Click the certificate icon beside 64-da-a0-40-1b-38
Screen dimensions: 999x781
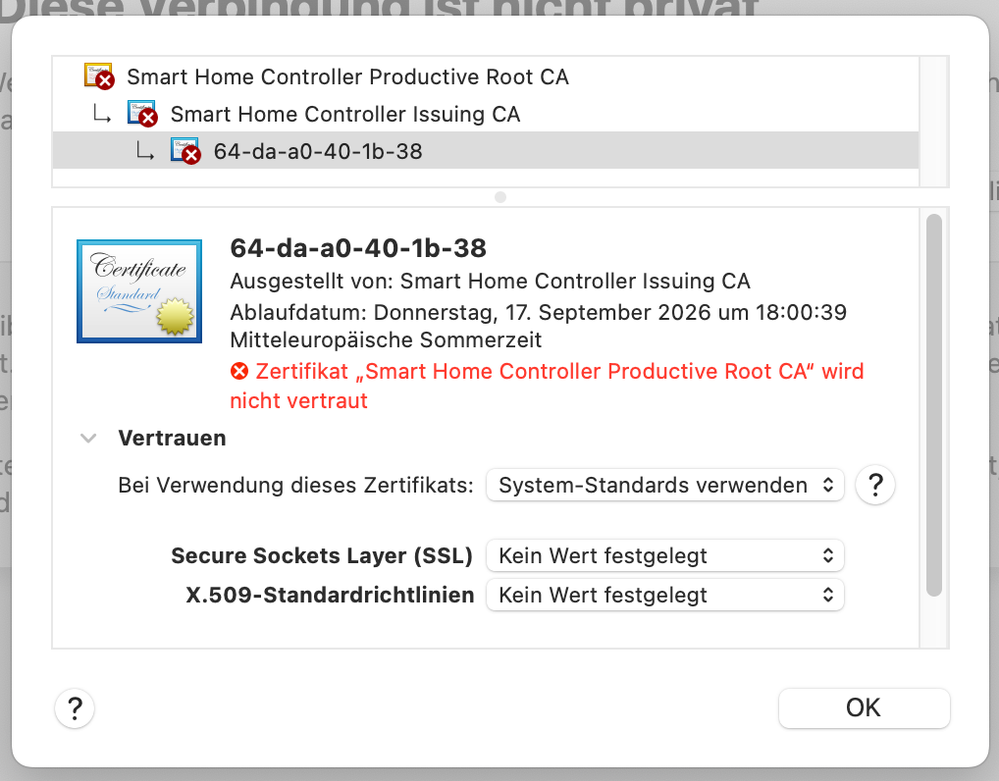184,150
